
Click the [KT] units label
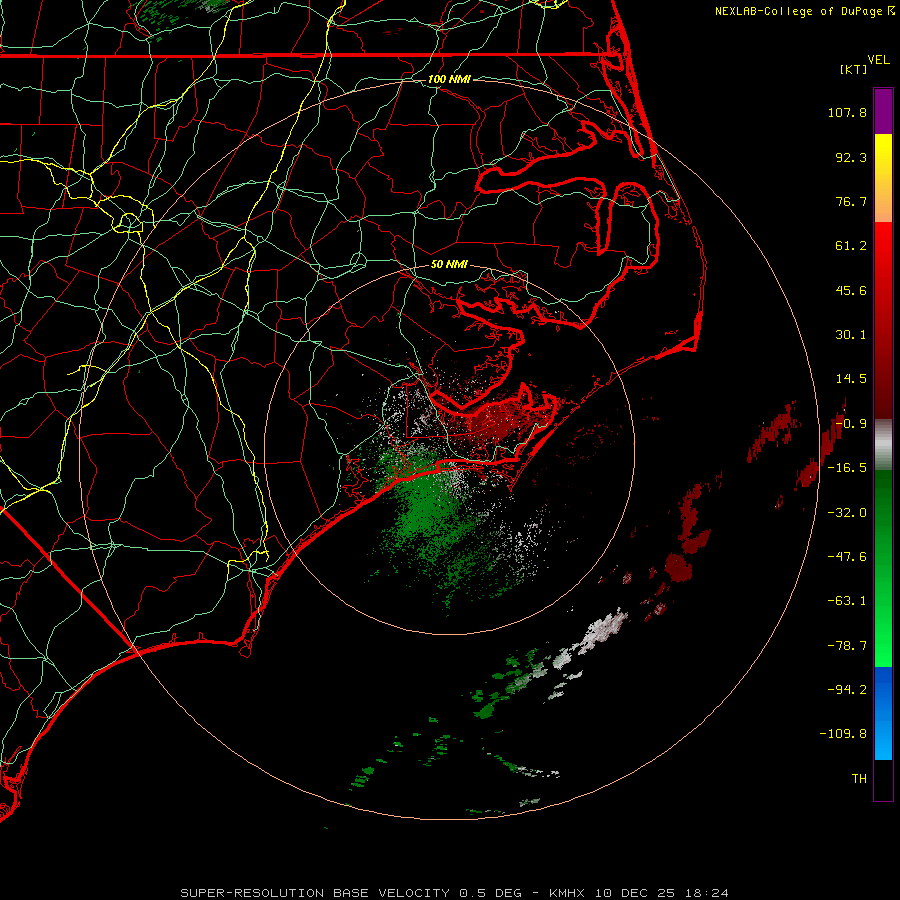(854, 69)
